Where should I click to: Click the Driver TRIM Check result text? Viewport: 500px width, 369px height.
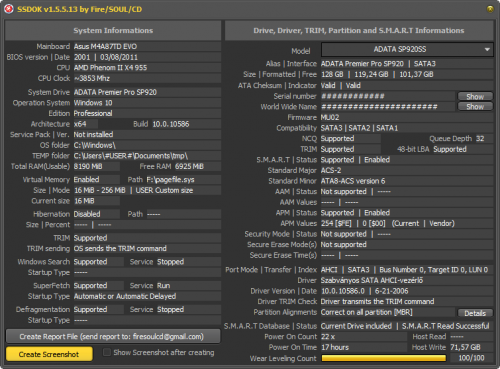coord(377,302)
